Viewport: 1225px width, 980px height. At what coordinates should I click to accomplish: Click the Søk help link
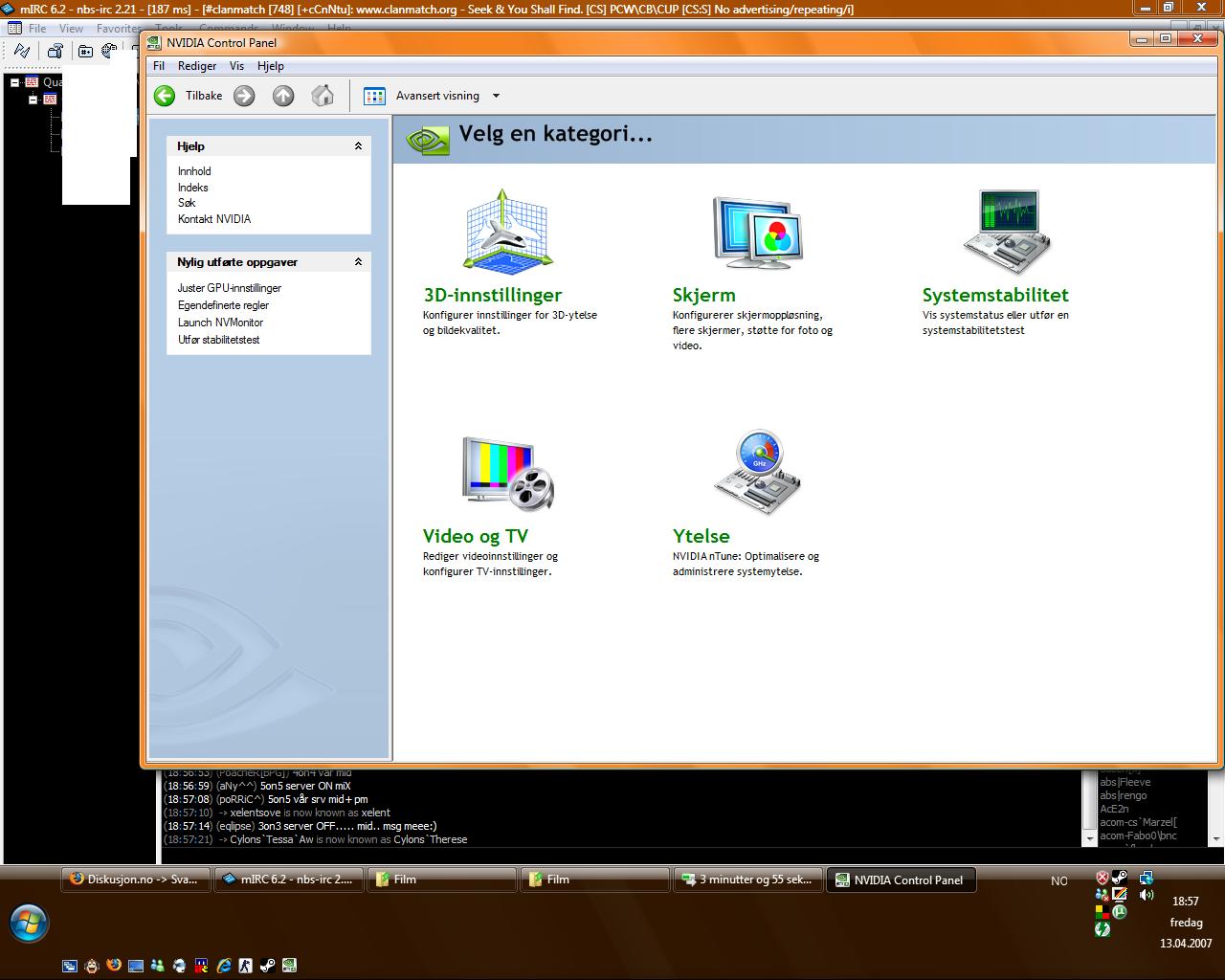pyautogui.click(x=187, y=203)
